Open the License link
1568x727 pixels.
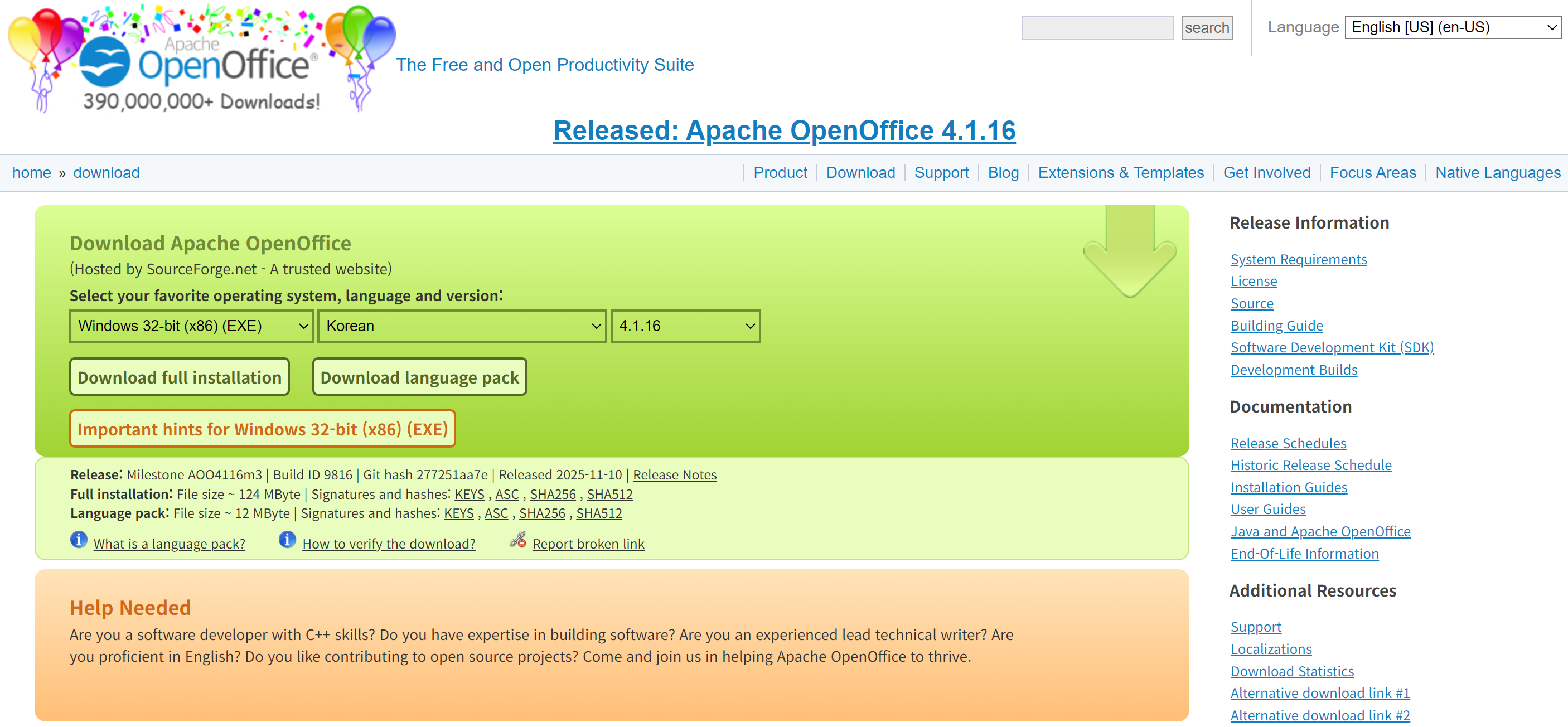click(1254, 282)
